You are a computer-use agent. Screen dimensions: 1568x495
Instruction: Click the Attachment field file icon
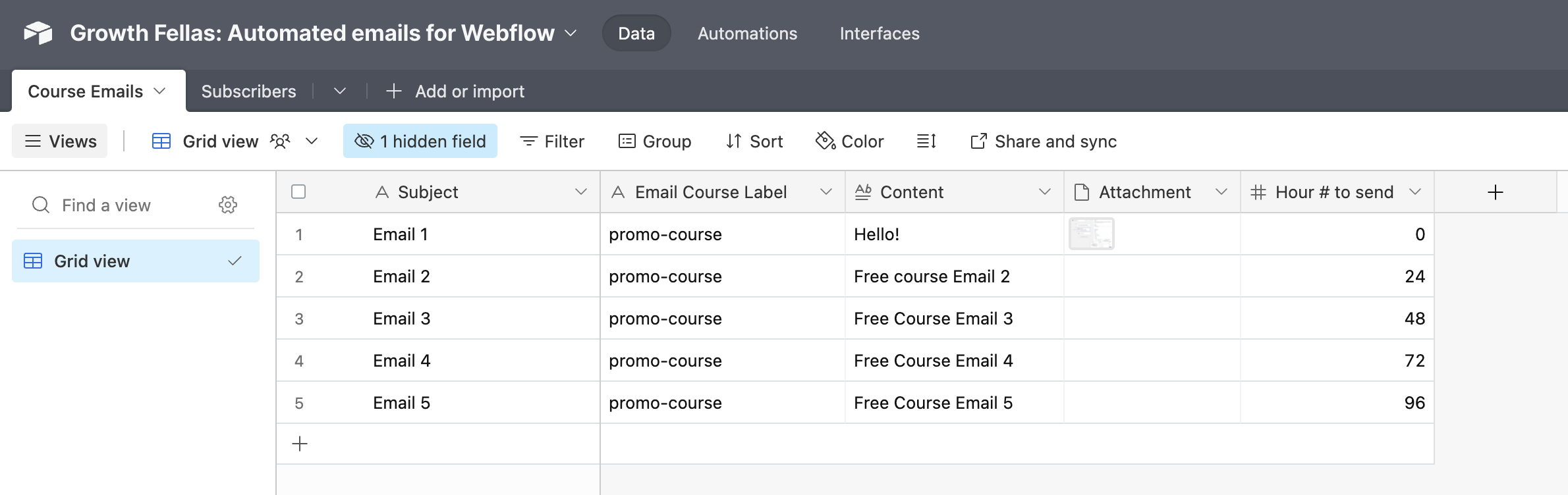(1082, 192)
